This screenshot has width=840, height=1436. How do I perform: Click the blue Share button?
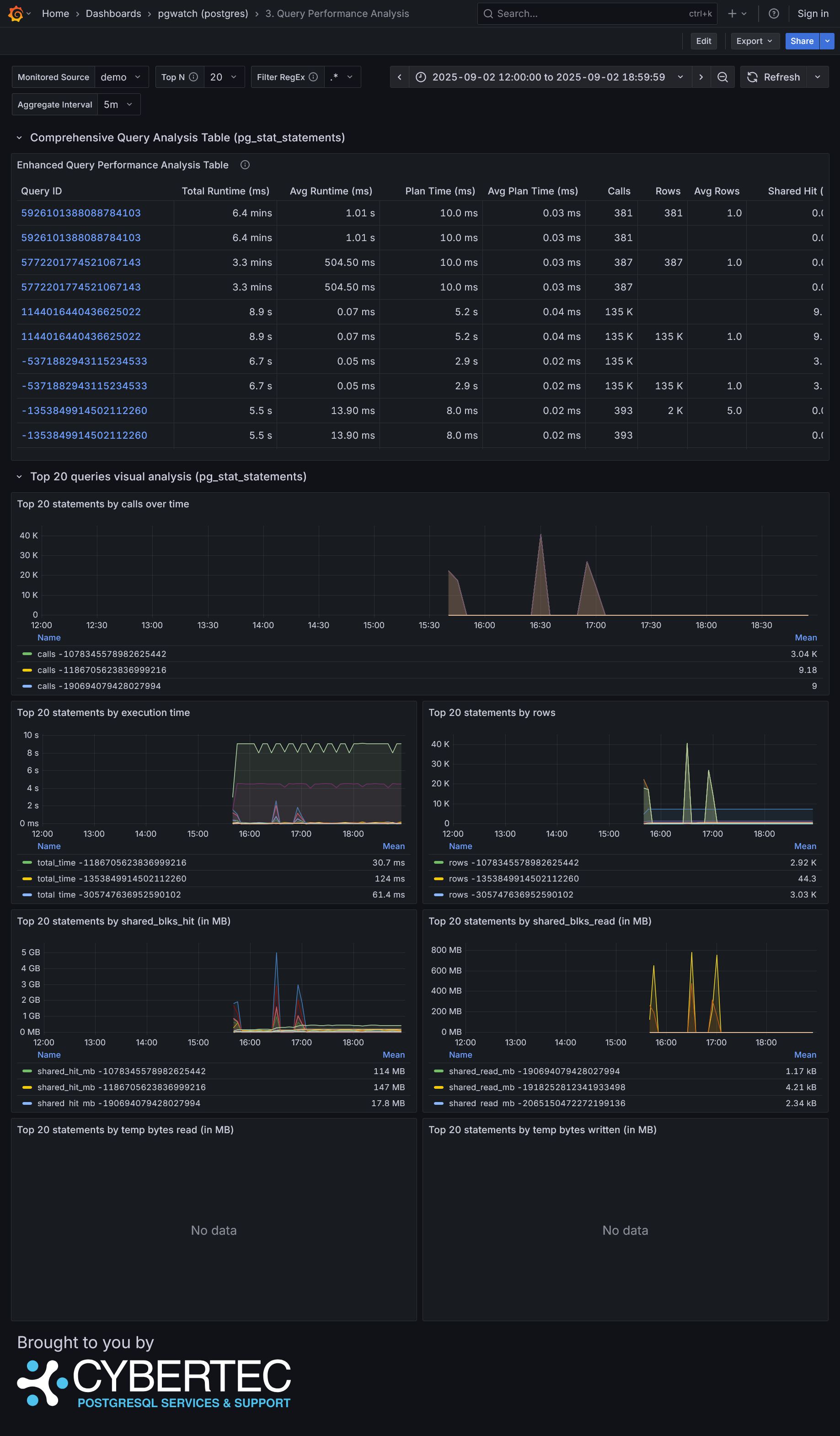[x=801, y=41]
